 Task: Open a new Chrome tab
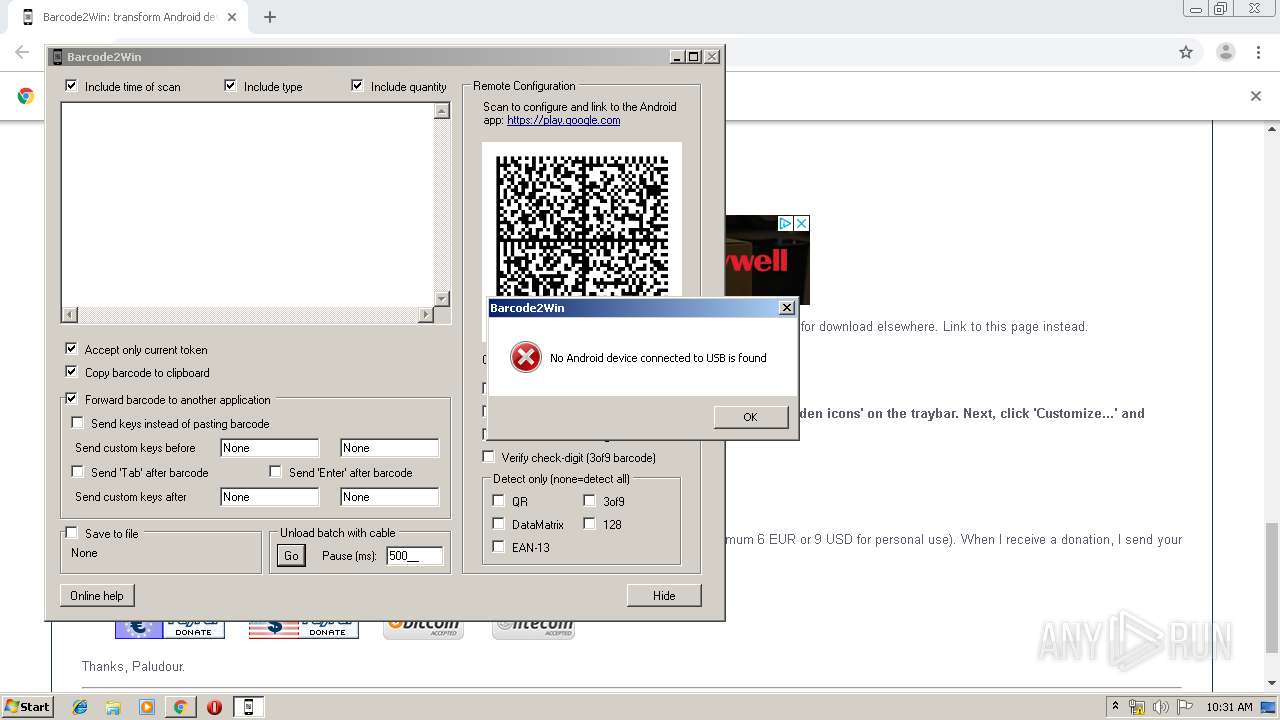pos(270,17)
